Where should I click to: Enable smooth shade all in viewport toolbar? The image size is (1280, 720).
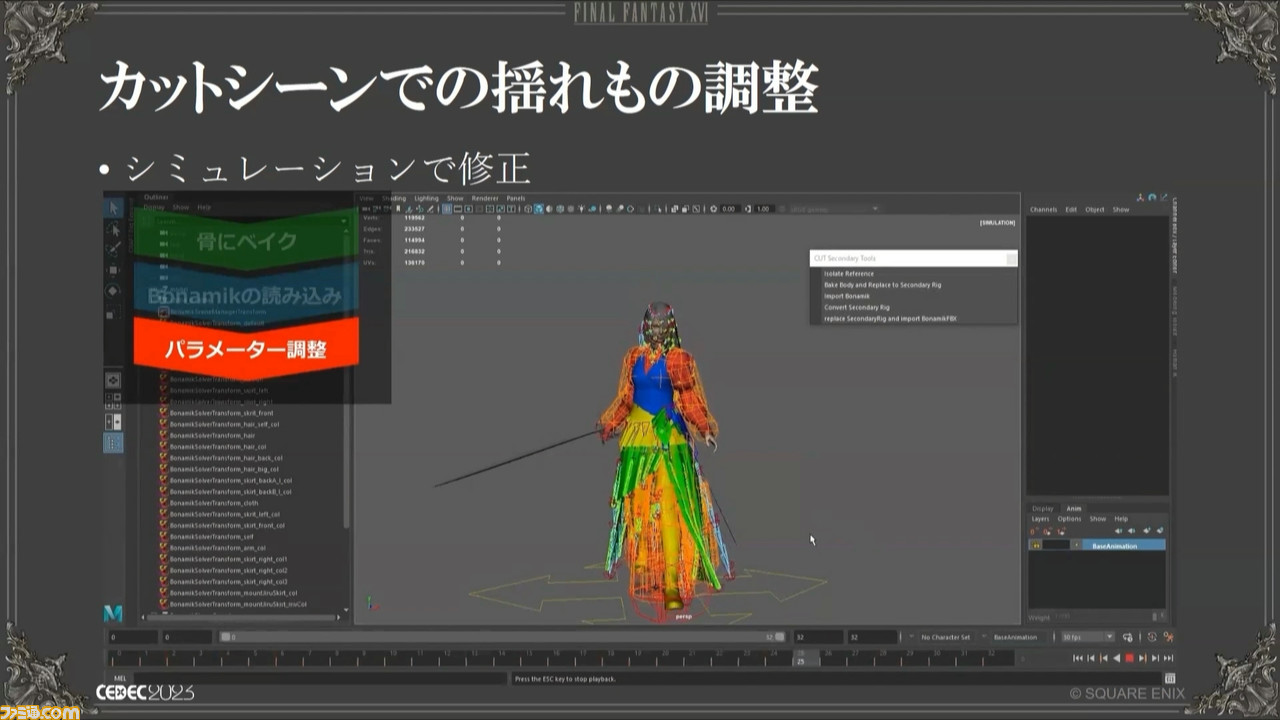[x=538, y=209]
